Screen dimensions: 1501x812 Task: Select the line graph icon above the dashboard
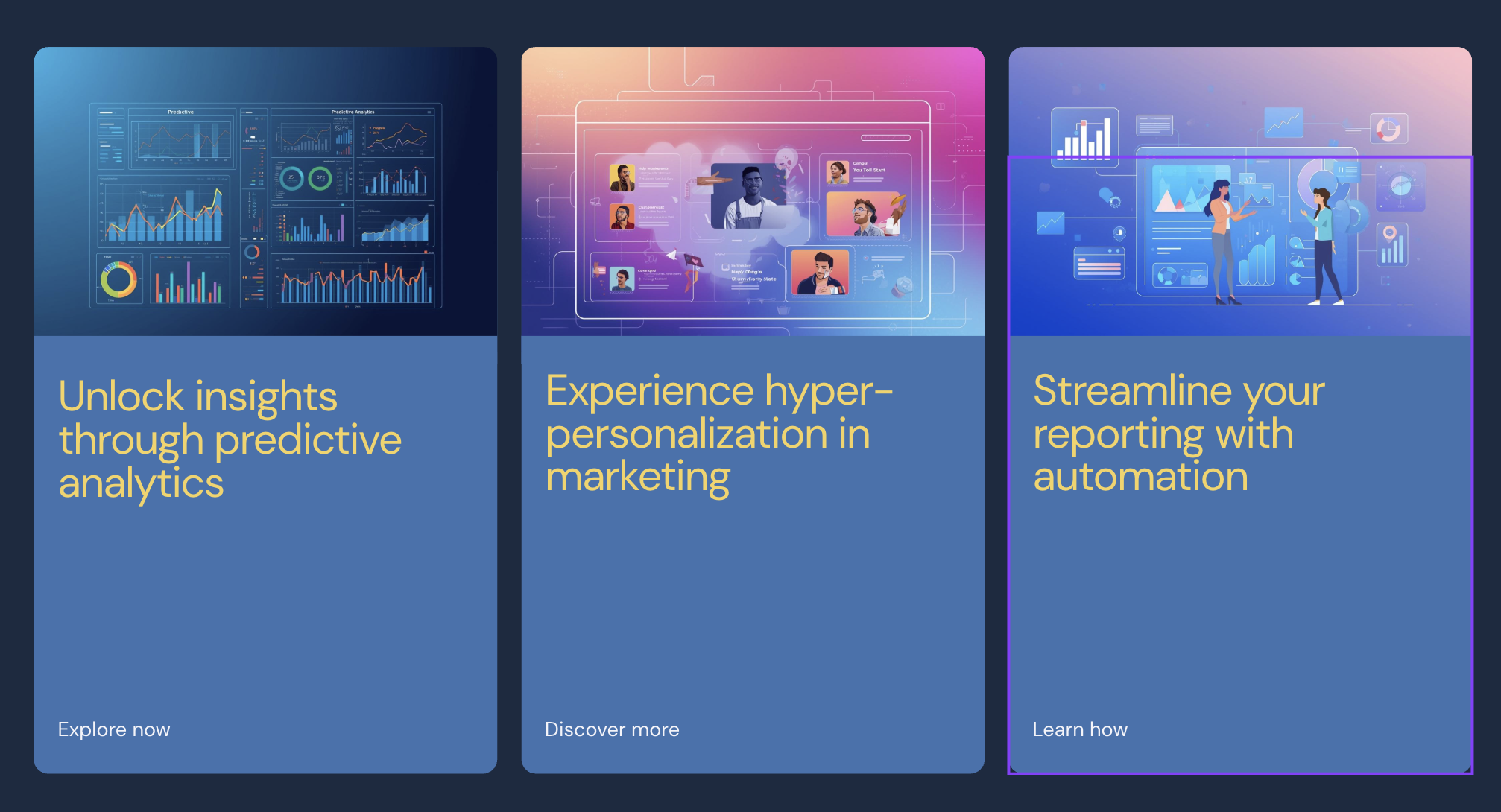[1283, 124]
